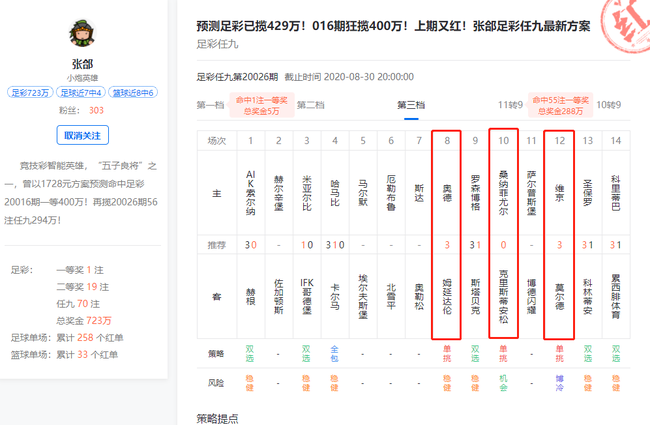
Task: Click 稳健 risk label under match 14
Action: pyautogui.click(x=616, y=383)
